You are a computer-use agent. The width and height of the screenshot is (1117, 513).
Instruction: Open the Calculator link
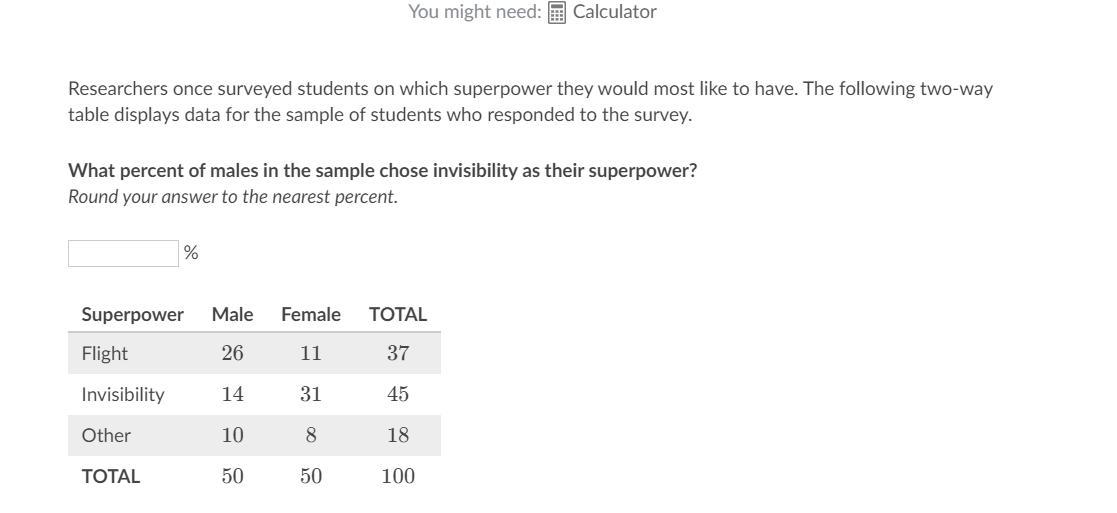(614, 12)
